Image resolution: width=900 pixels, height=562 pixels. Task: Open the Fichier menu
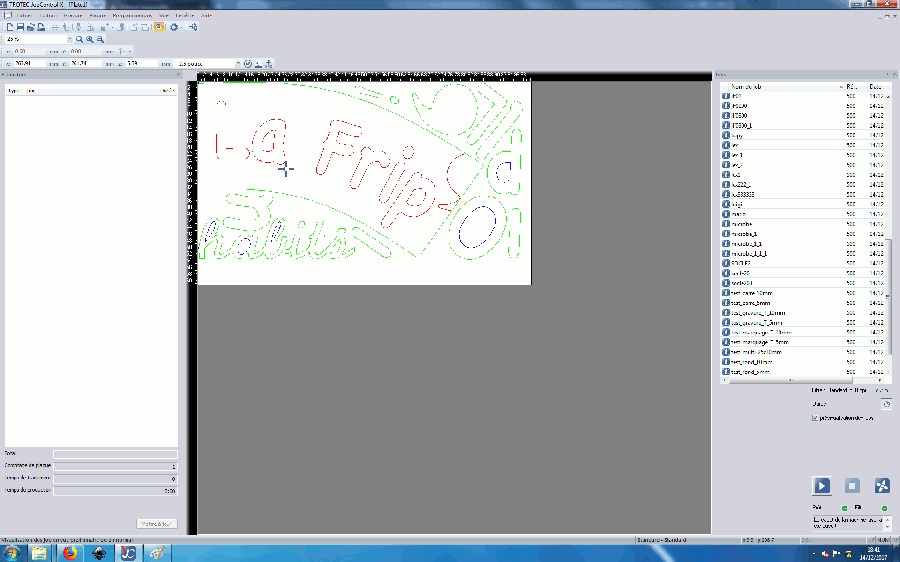pyautogui.click(x=25, y=15)
